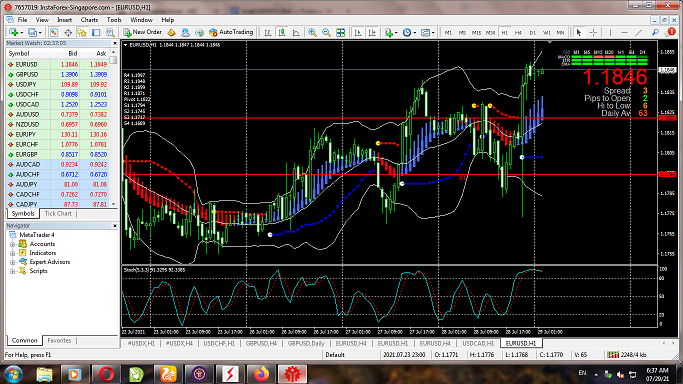Image resolution: width=683 pixels, height=384 pixels.
Task: Select the AUDCAD row in Market Watch
Action: point(57,165)
